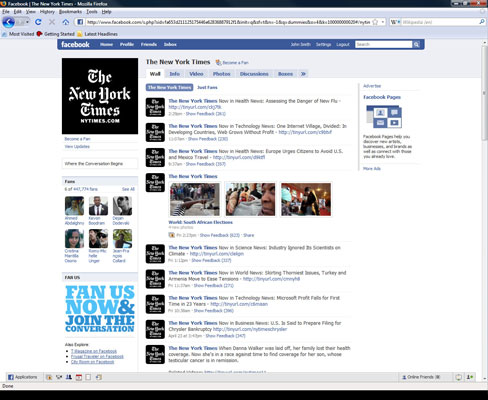Open the back button history dropdown arrow

[27, 22]
